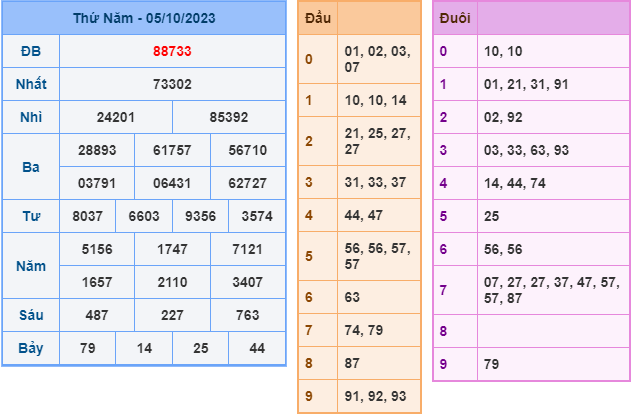Click the special prize number 88733
Image resolution: width=633 pixels, height=416 pixels.
tap(172, 51)
